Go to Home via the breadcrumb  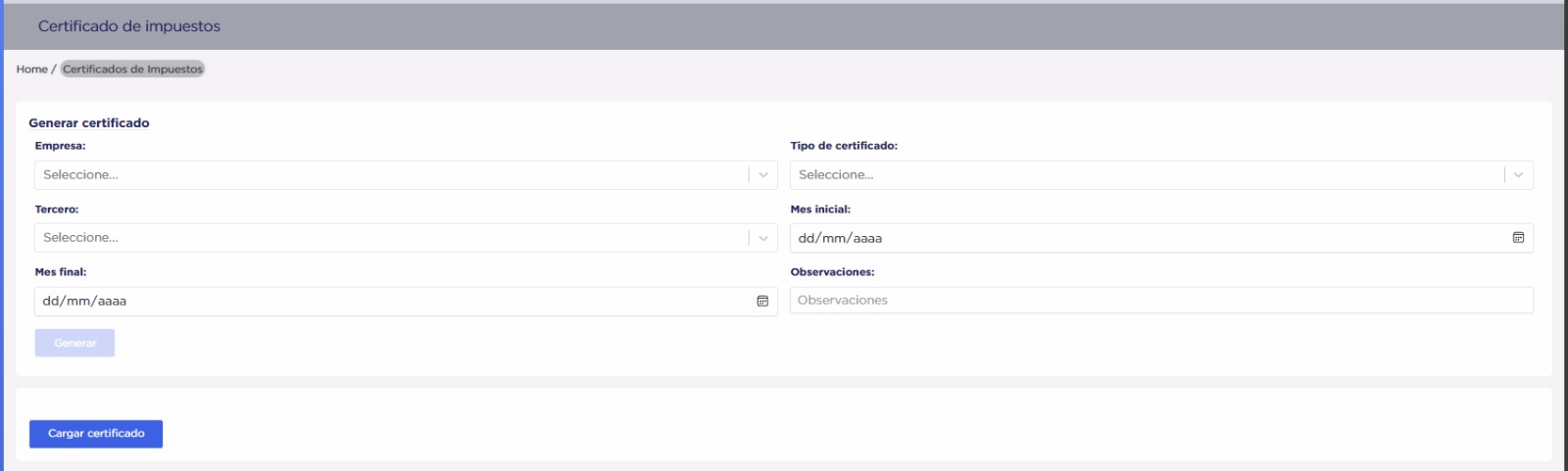point(31,70)
